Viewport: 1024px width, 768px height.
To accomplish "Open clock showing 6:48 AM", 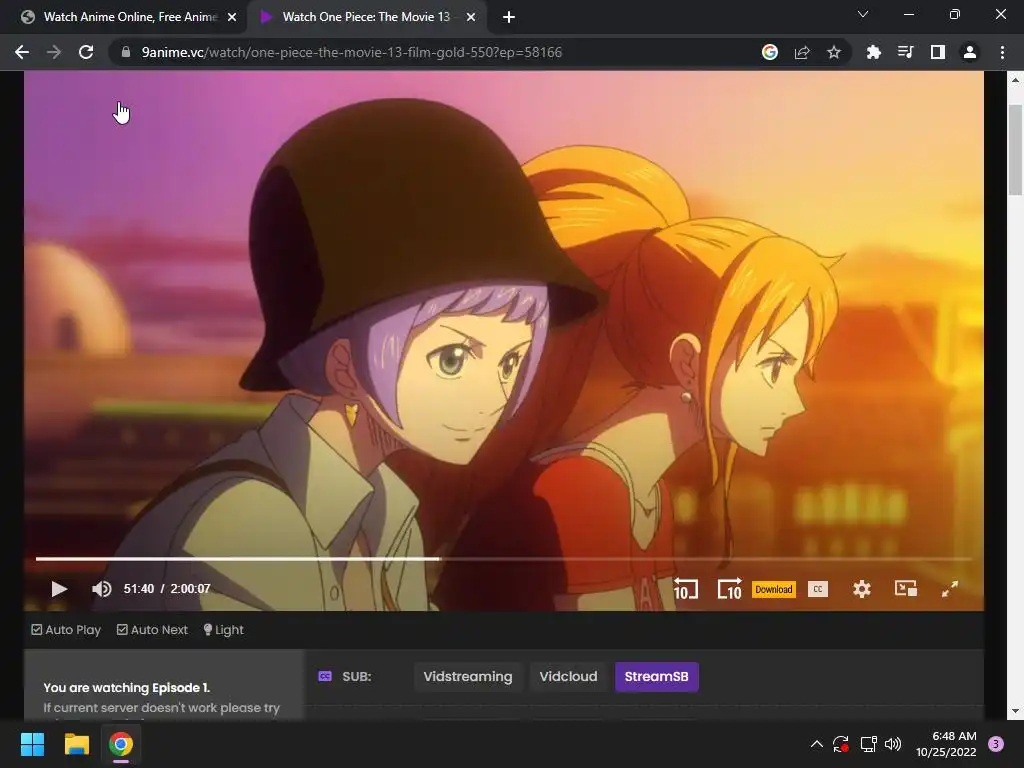I will (x=946, y=744).
